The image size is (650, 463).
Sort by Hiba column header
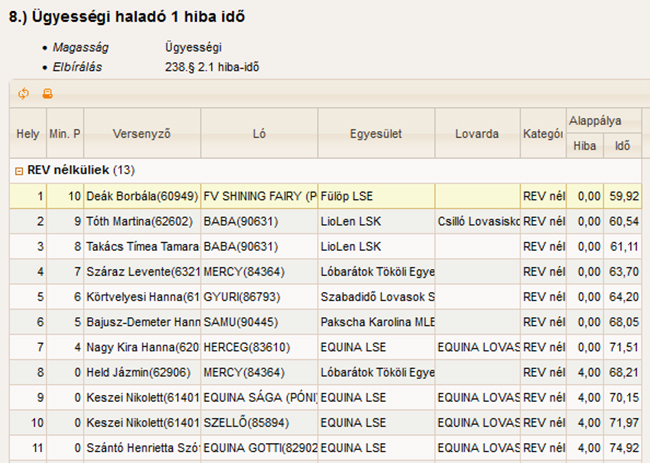pyautogui.click(x=584, y=146)
